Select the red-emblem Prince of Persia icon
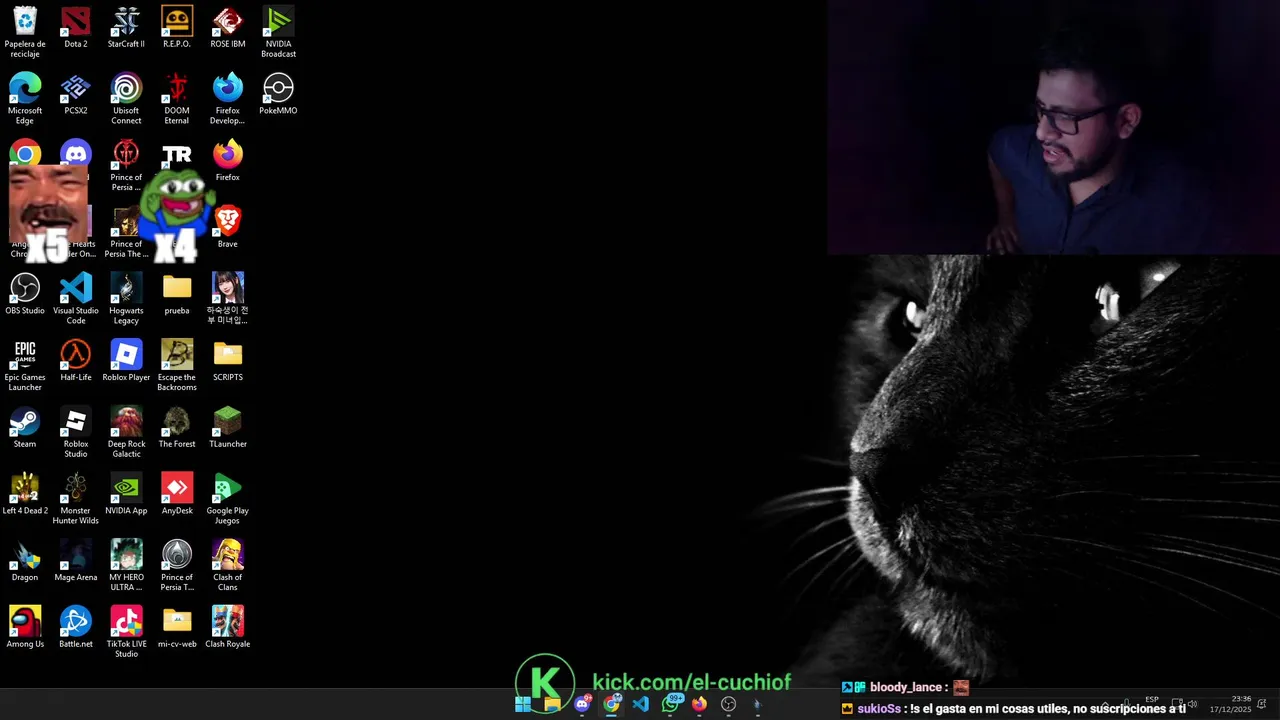Viewport: 1280px width, 720px height. [x=126, y=165]
